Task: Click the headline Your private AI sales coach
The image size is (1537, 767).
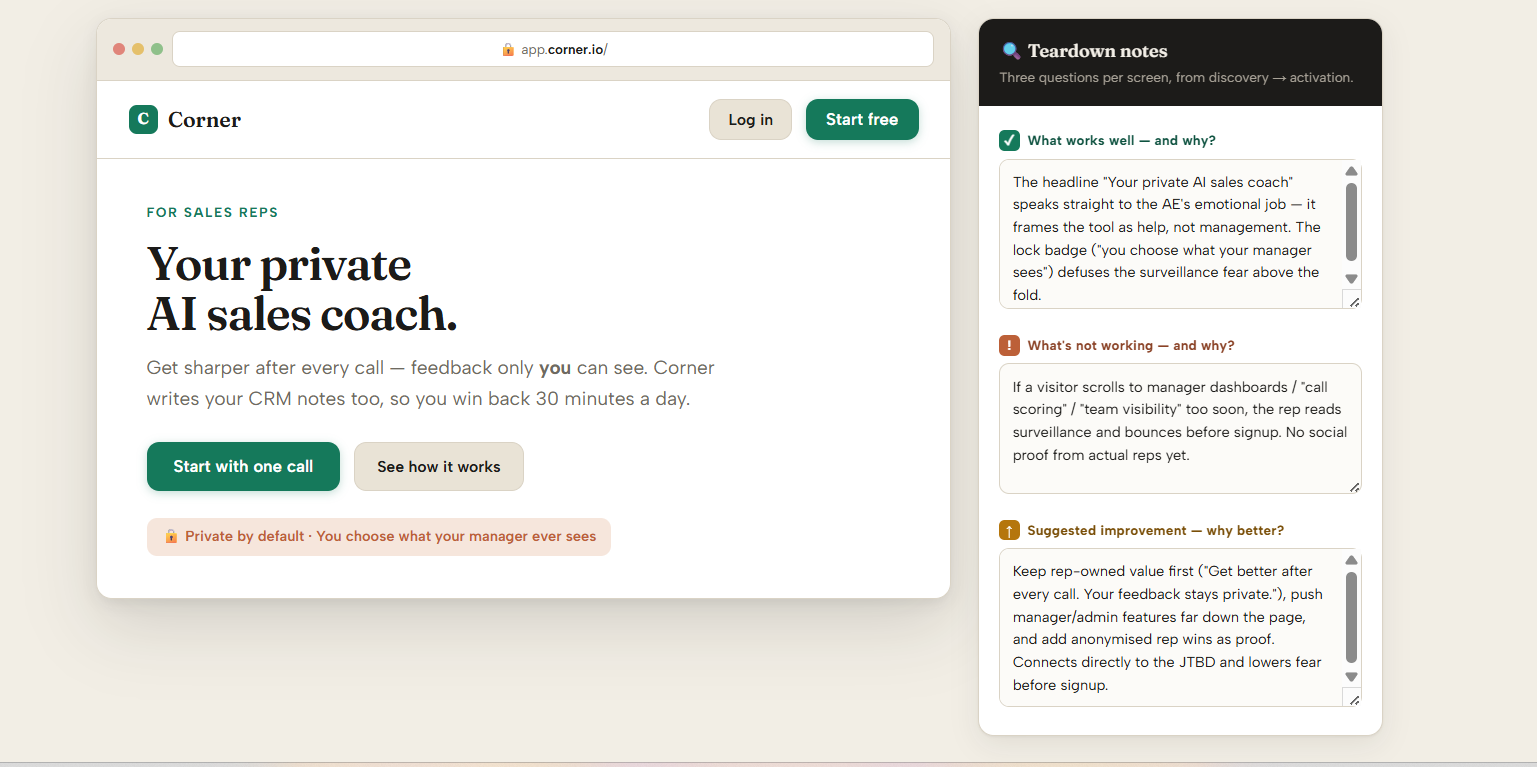Action: pyautogui.click(x=302, y=289)
